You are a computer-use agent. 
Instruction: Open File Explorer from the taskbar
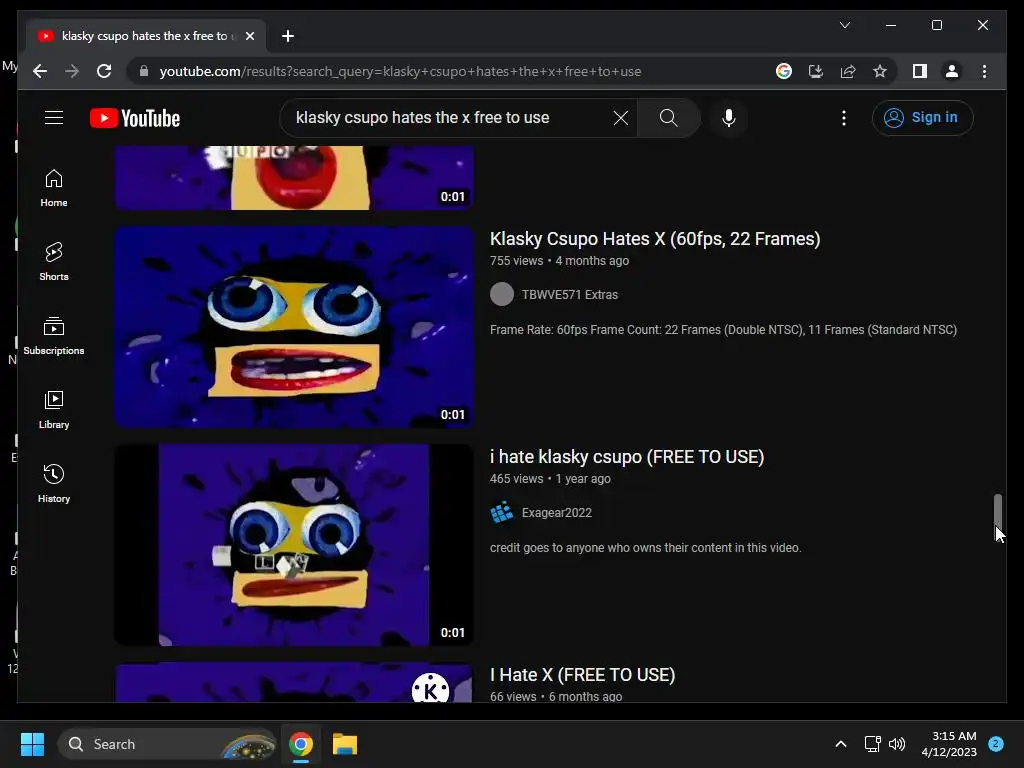pos(345,744)
